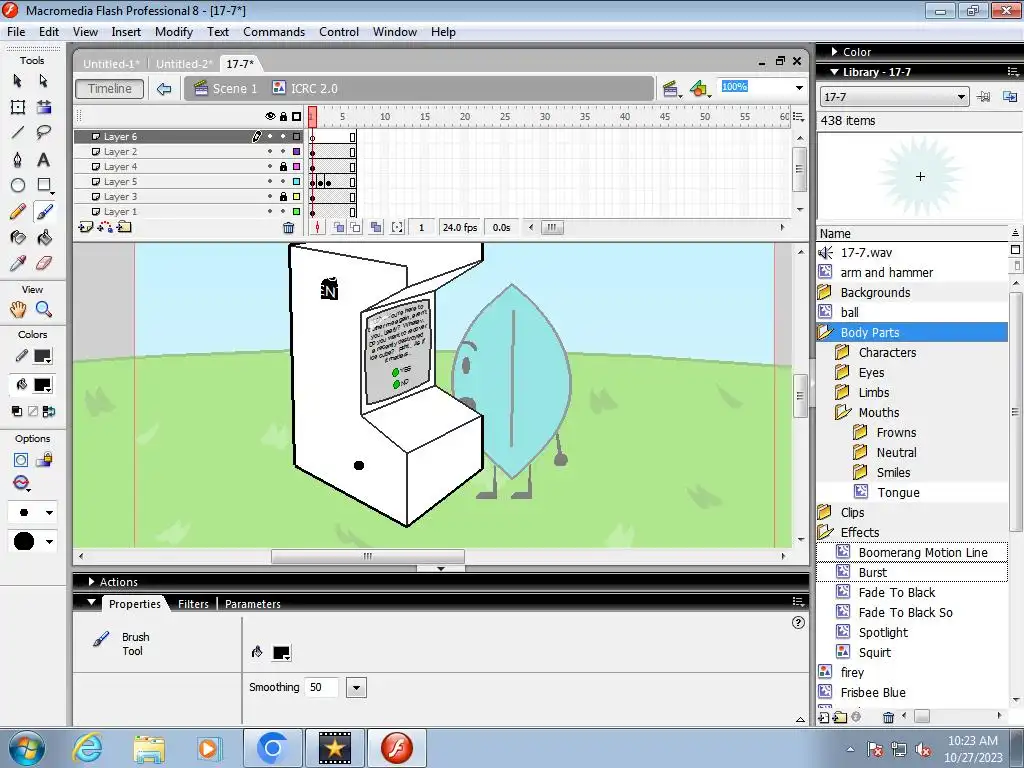
Task: Select the Lasso tool
Action: tap(44, 133)
